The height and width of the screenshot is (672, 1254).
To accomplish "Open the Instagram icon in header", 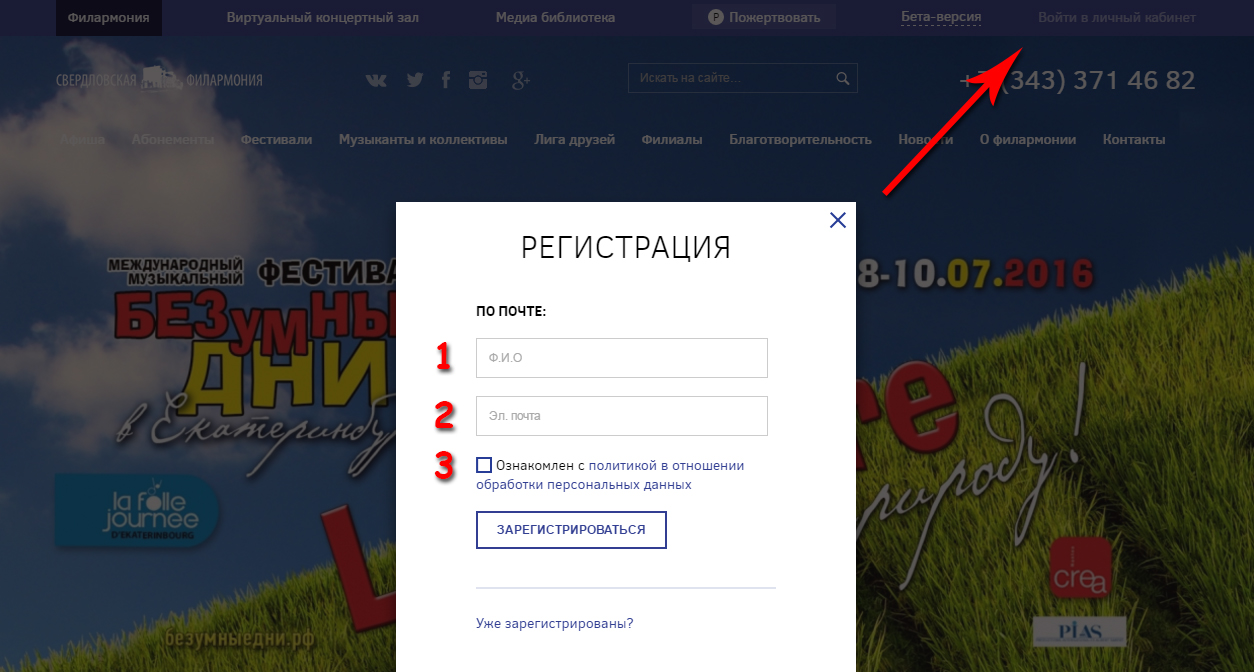I will pyautogui.click(x=478, y=80).
